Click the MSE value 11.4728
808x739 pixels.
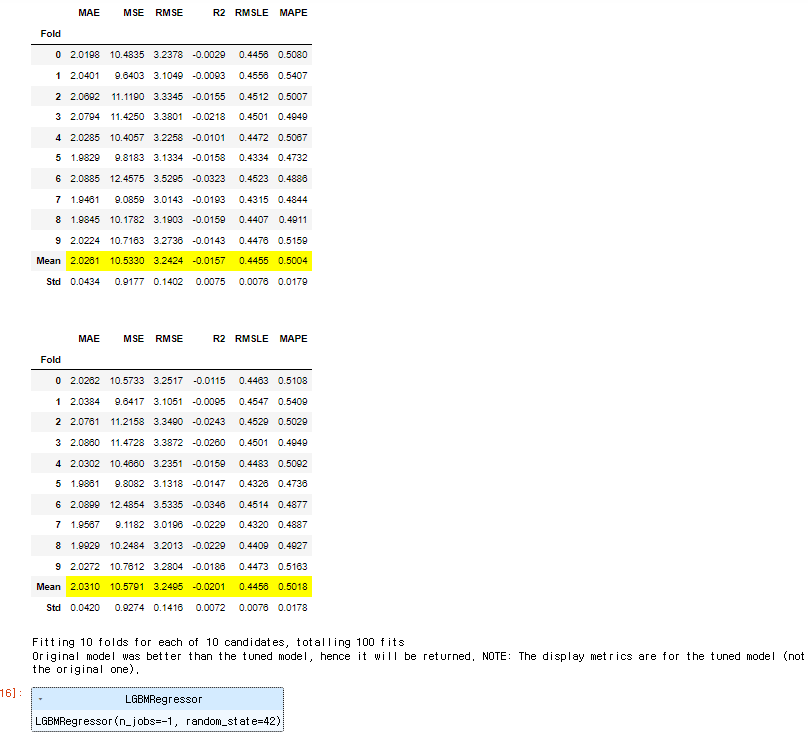[x=127, y=443]
